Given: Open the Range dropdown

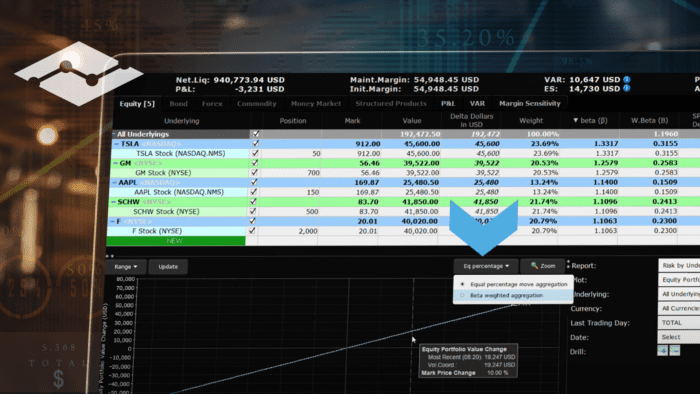Looking at the screenshot, I should pos(126,267).
